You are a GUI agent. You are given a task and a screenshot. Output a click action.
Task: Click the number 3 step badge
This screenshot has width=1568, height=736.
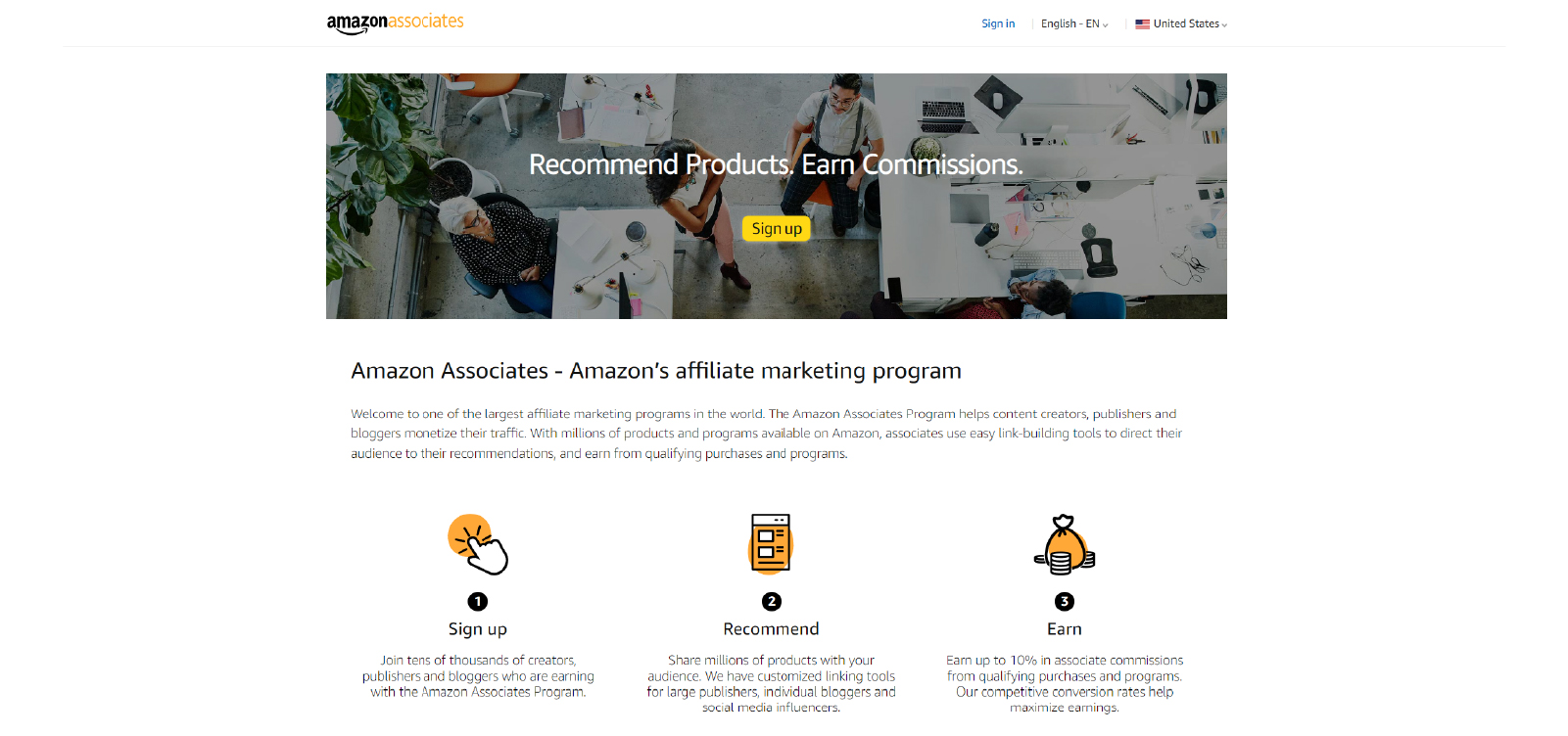coord(1065,602)
